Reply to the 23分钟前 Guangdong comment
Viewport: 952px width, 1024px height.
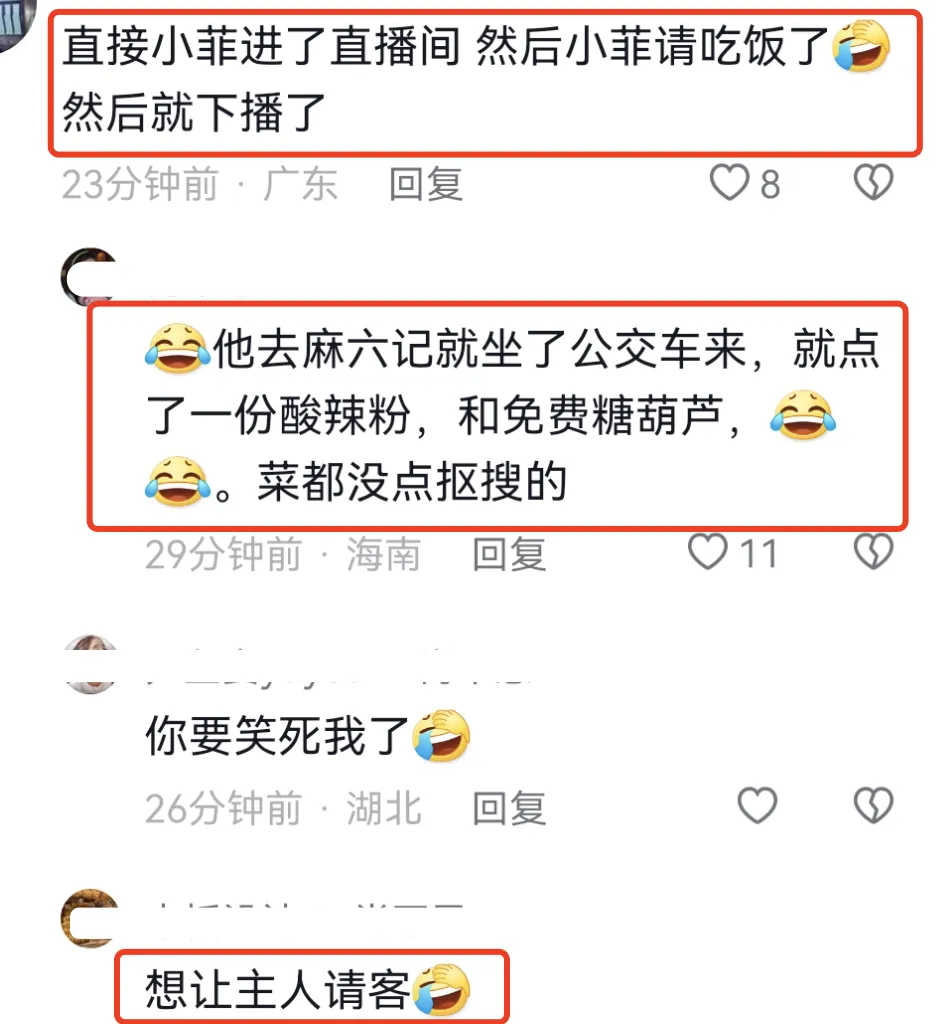click(426, 184)
